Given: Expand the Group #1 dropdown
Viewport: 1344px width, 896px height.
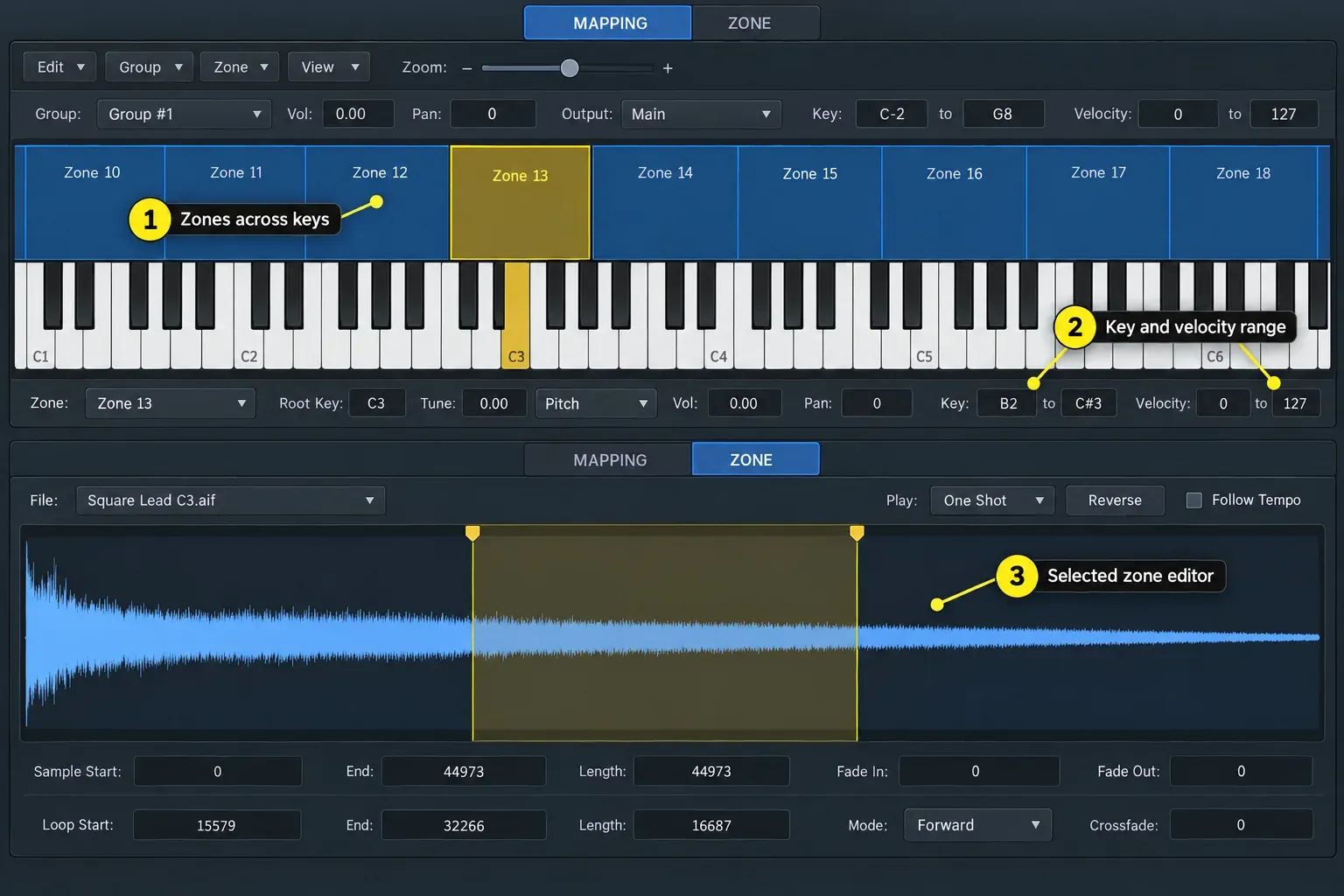Looking at the screenshot, I should 183,114.
